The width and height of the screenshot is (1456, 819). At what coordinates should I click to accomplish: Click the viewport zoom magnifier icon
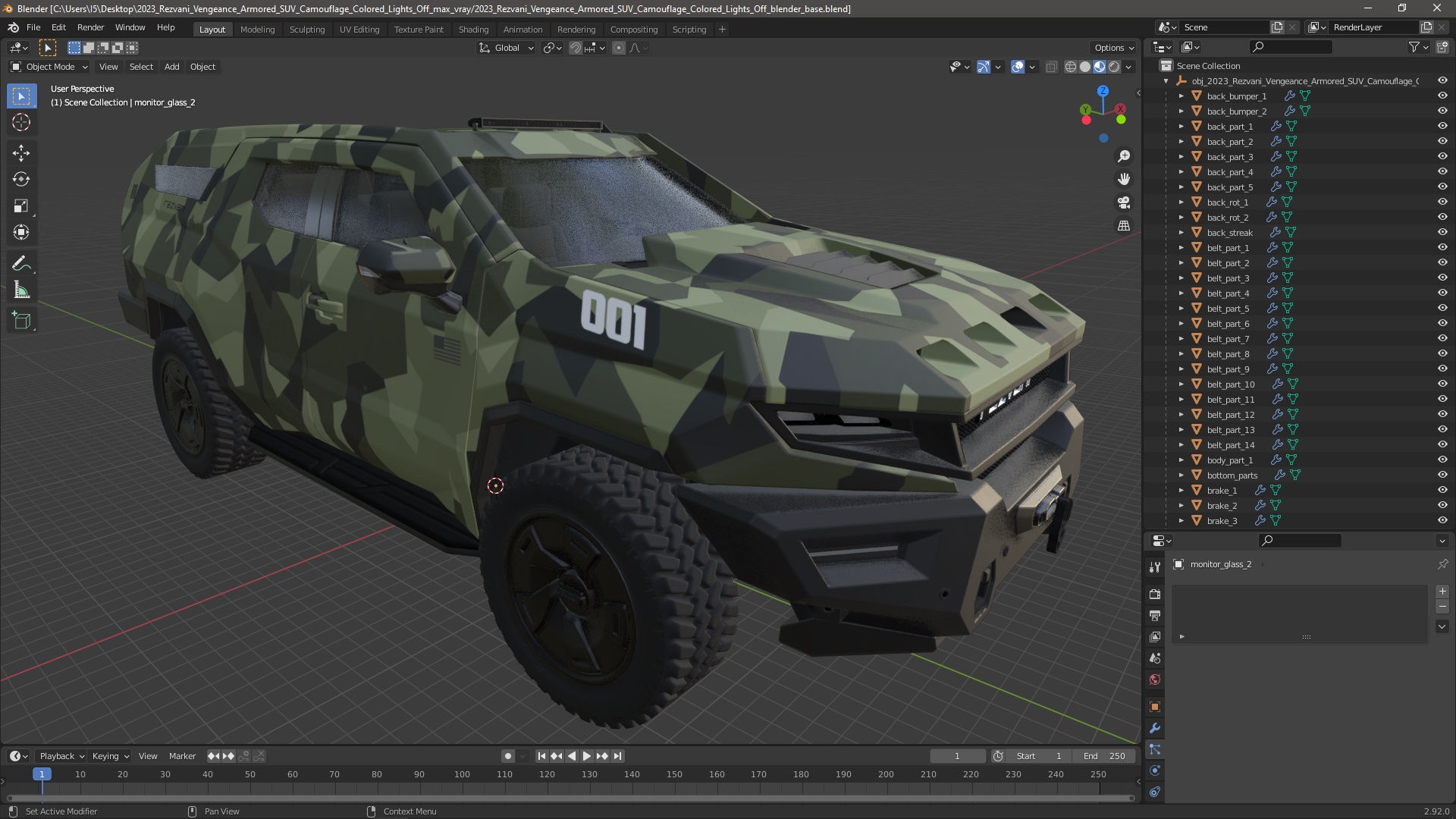click(1124, 156)
